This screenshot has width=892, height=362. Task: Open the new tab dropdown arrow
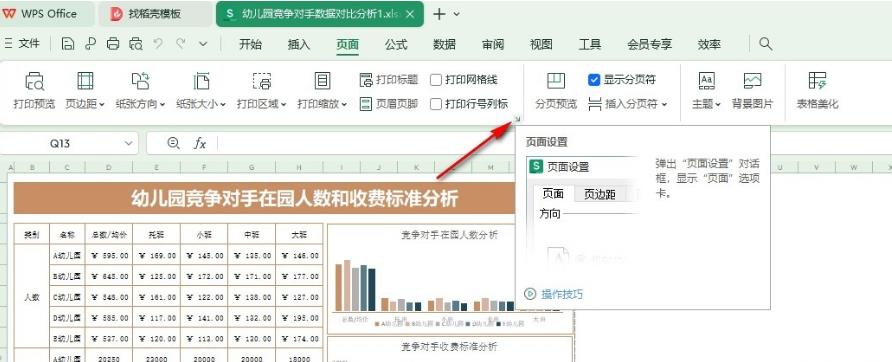pyautogui.click(x=456, y=14)
